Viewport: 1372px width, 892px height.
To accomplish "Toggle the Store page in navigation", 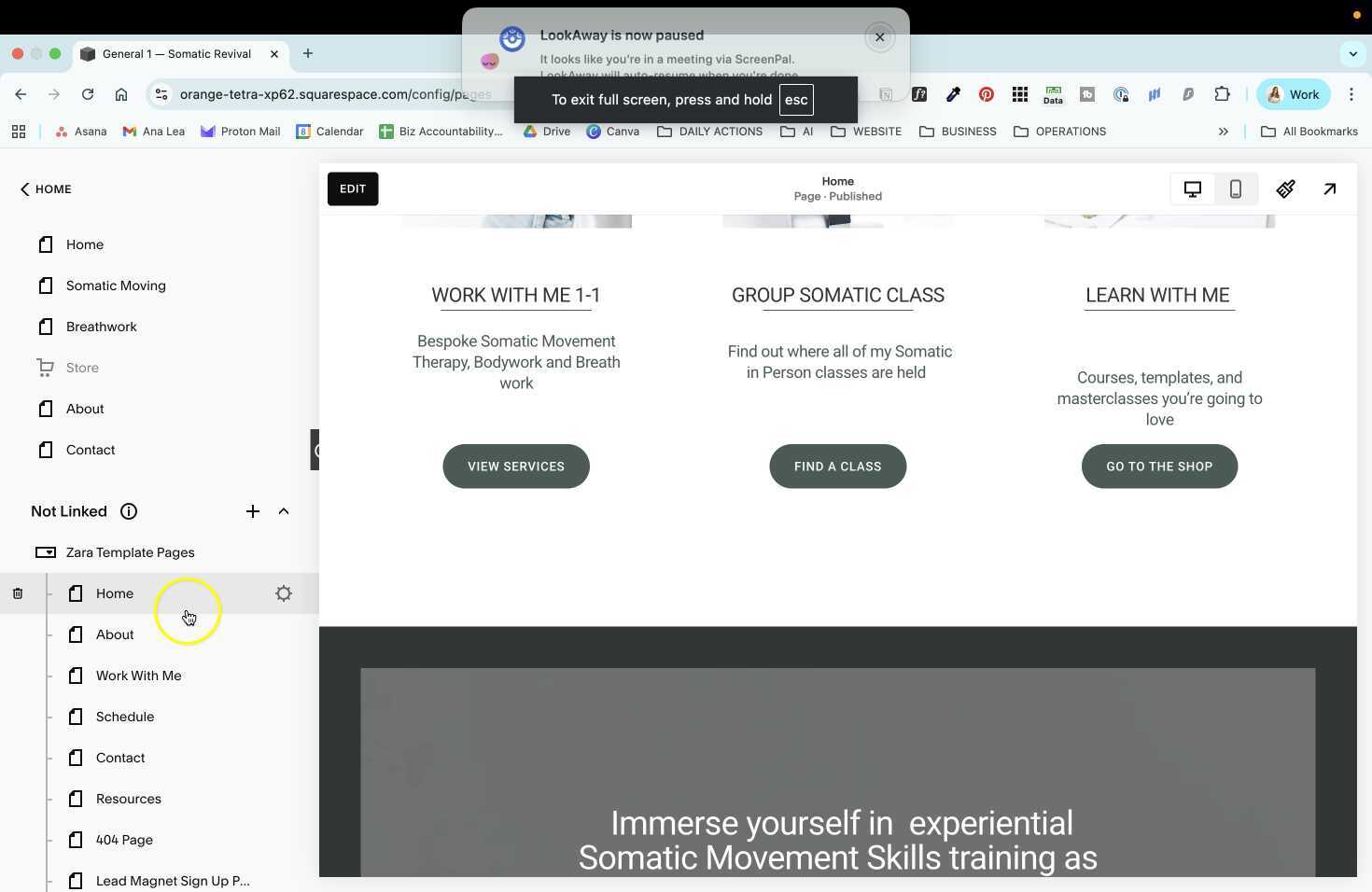I will [x=82, y=367].
